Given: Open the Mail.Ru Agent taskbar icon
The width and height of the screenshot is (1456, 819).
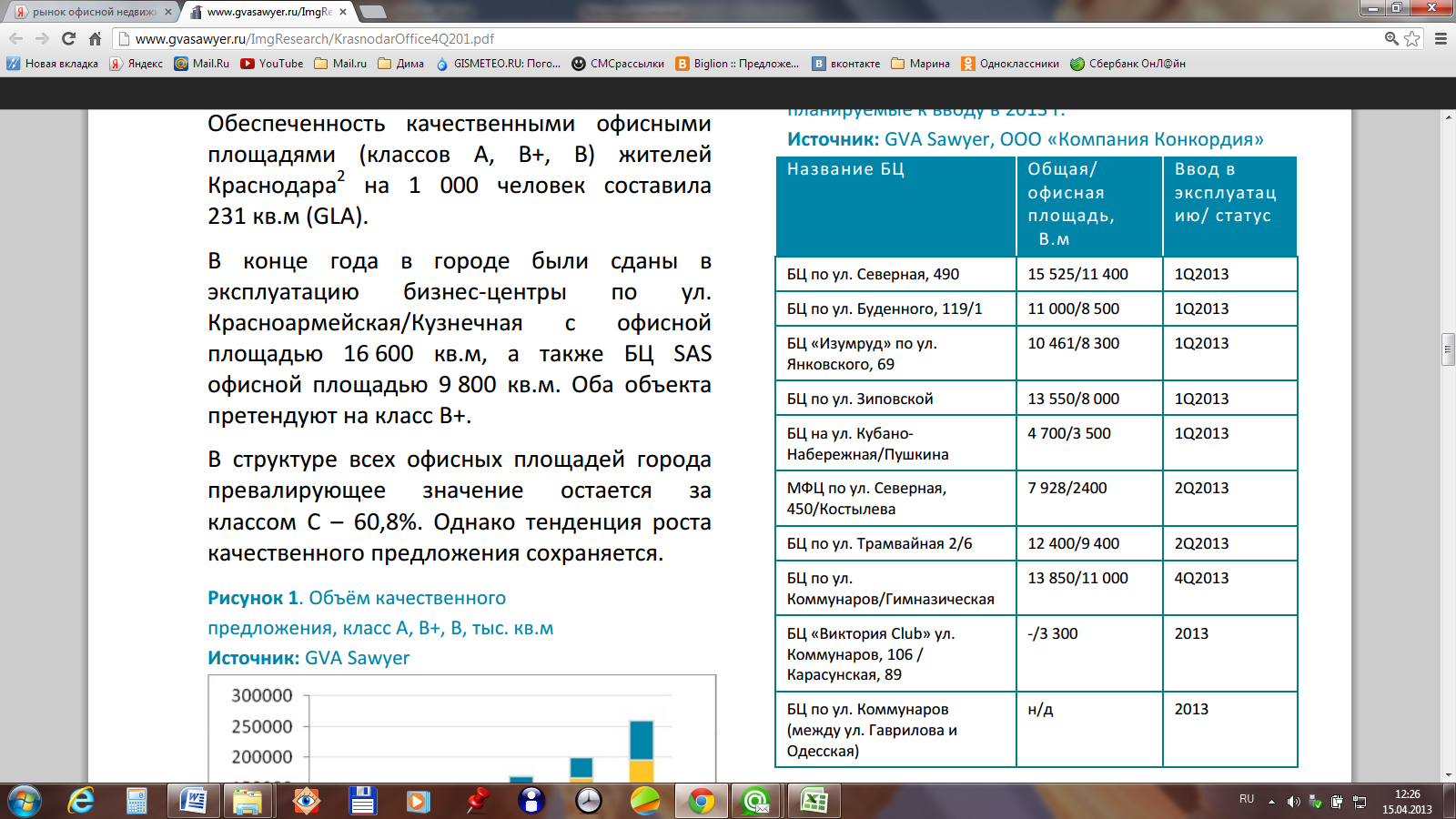Looking at the screenshot, I should pyautogui.click(x=757, y=802).
